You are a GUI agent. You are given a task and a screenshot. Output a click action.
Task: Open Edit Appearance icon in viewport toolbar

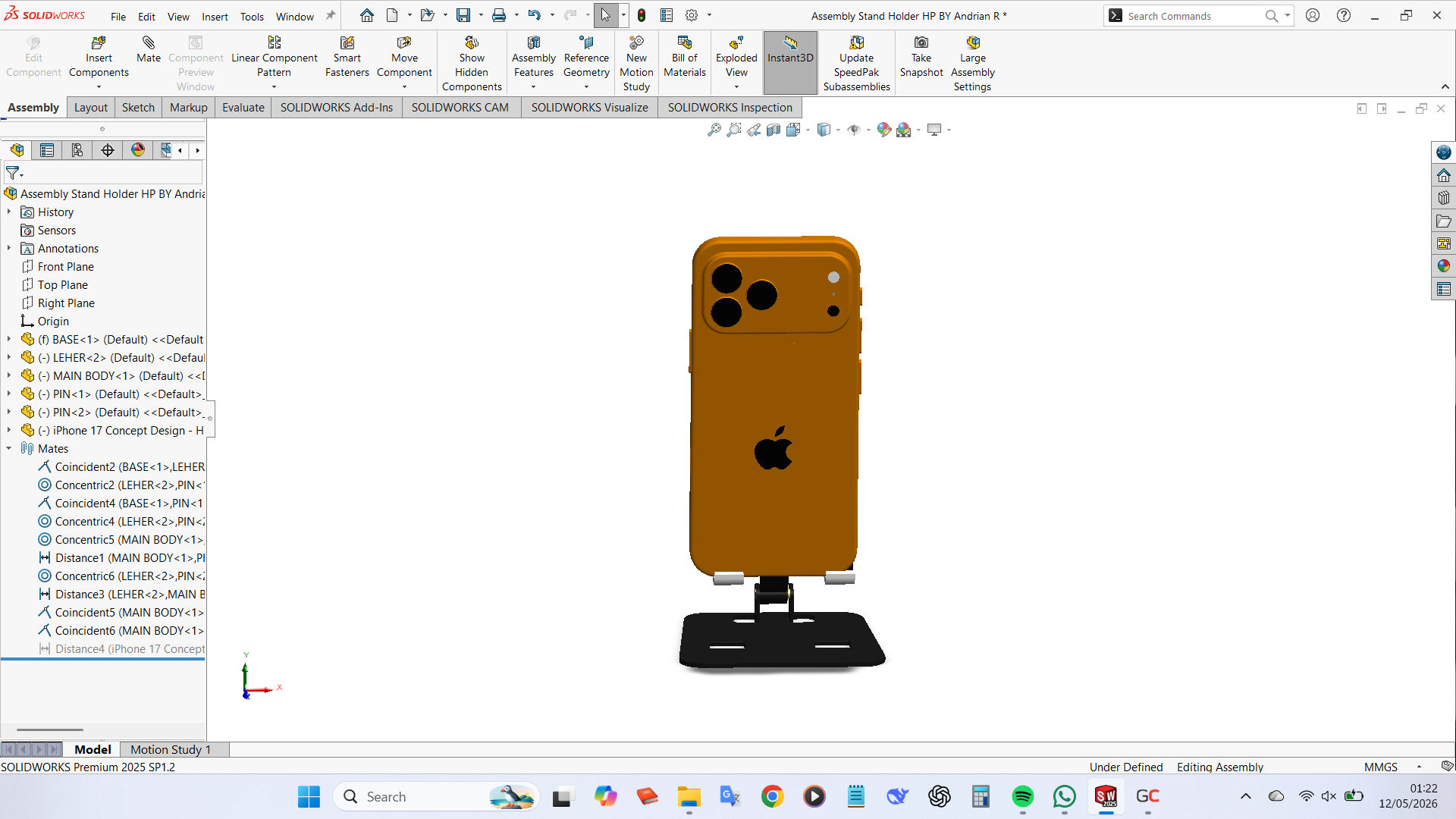883,130
